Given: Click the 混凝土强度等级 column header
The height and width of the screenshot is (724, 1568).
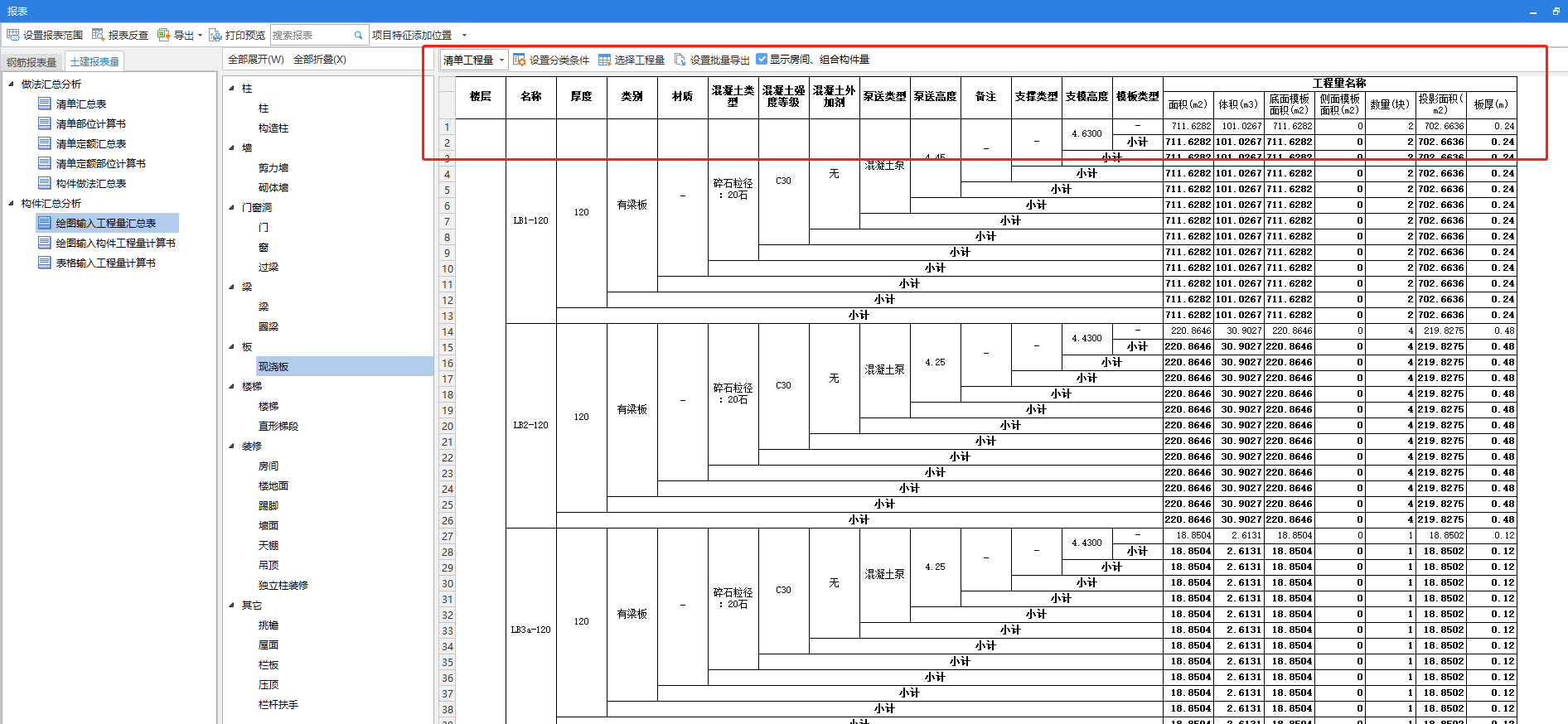Looking at the screenshot, I should 784,96.
